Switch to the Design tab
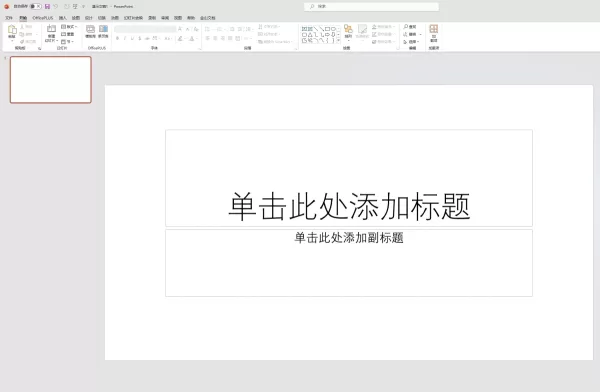The height and width of the screenshot is (392, 600). pos(89,18)
